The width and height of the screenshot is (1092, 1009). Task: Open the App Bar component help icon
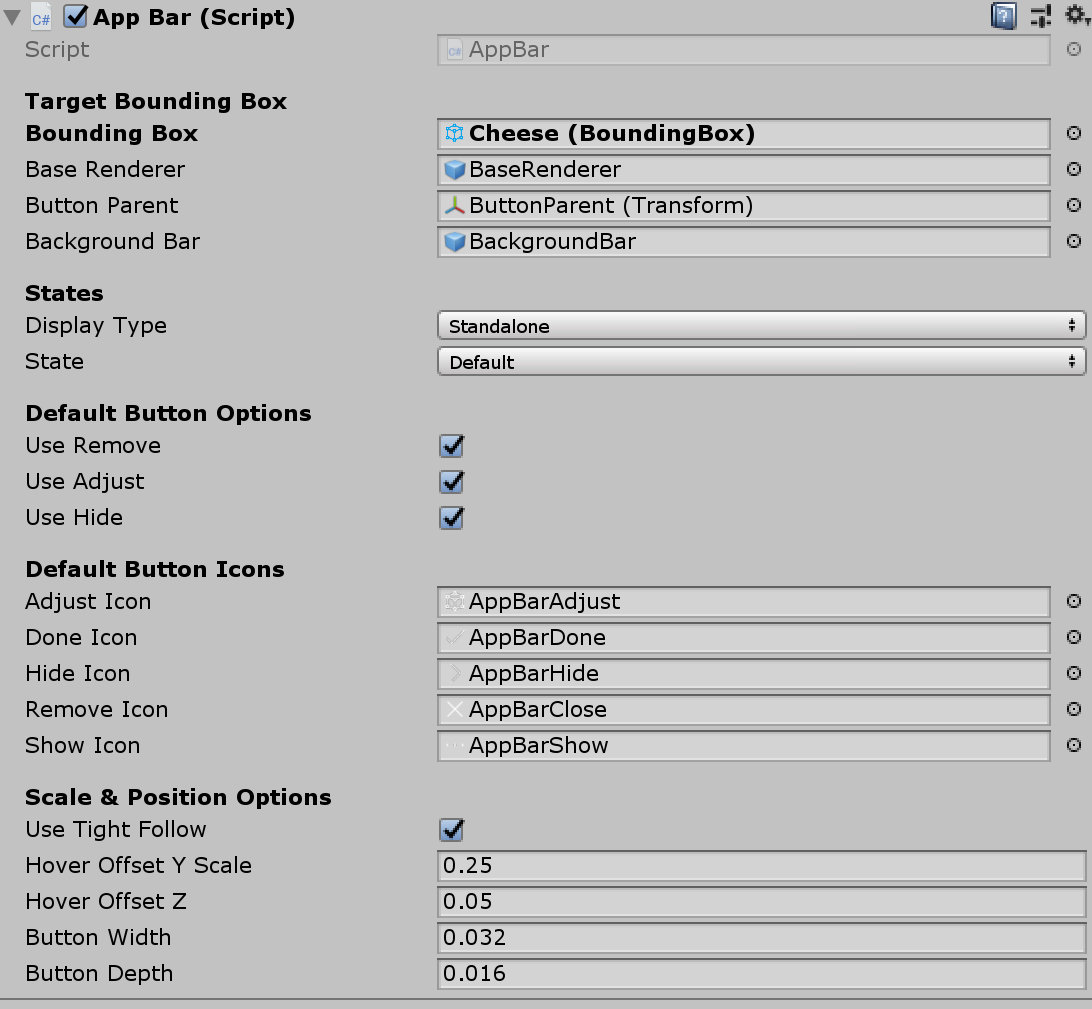click(x=1003, y=16)
